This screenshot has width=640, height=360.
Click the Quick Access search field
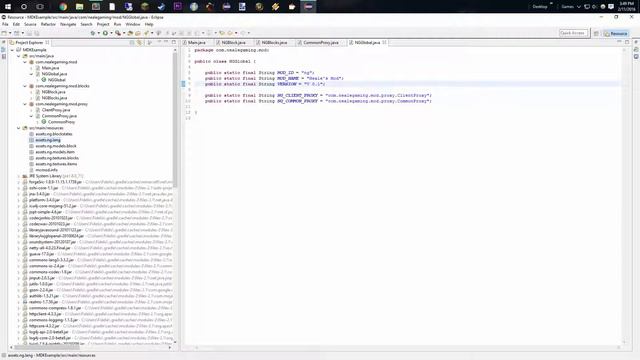(573, 33)
